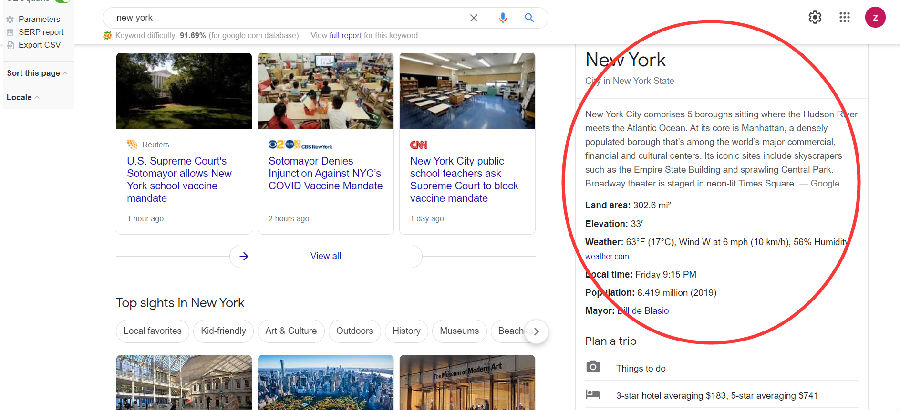
Task: Click the news carousel right arrow
Action: (243, 256)
